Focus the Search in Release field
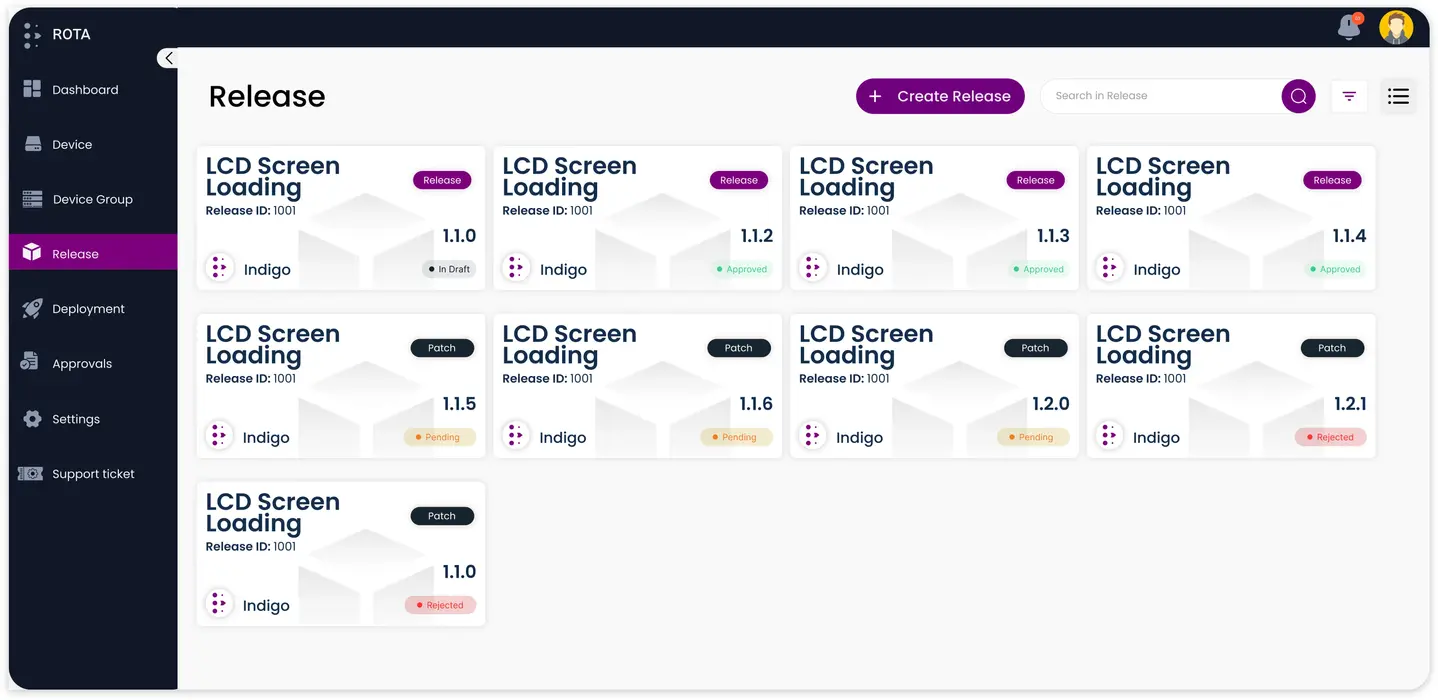 pos(1160,96)
